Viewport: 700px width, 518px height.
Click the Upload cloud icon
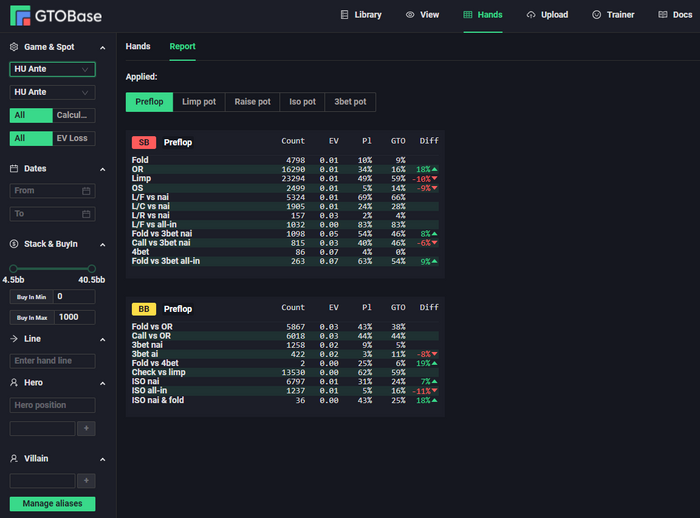click(x=531, y=15)
